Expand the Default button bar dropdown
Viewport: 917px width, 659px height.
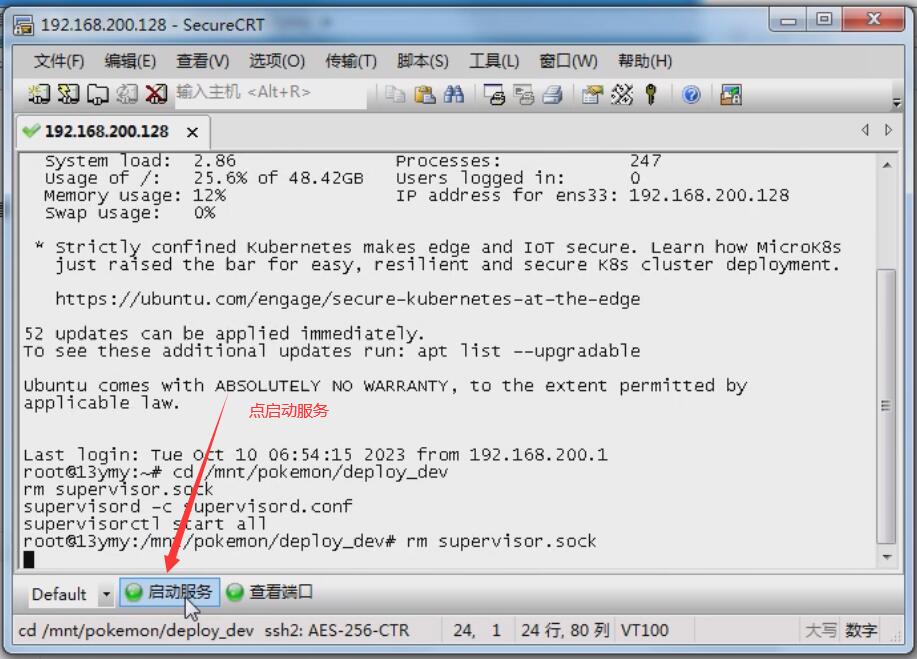coord(106,594)
